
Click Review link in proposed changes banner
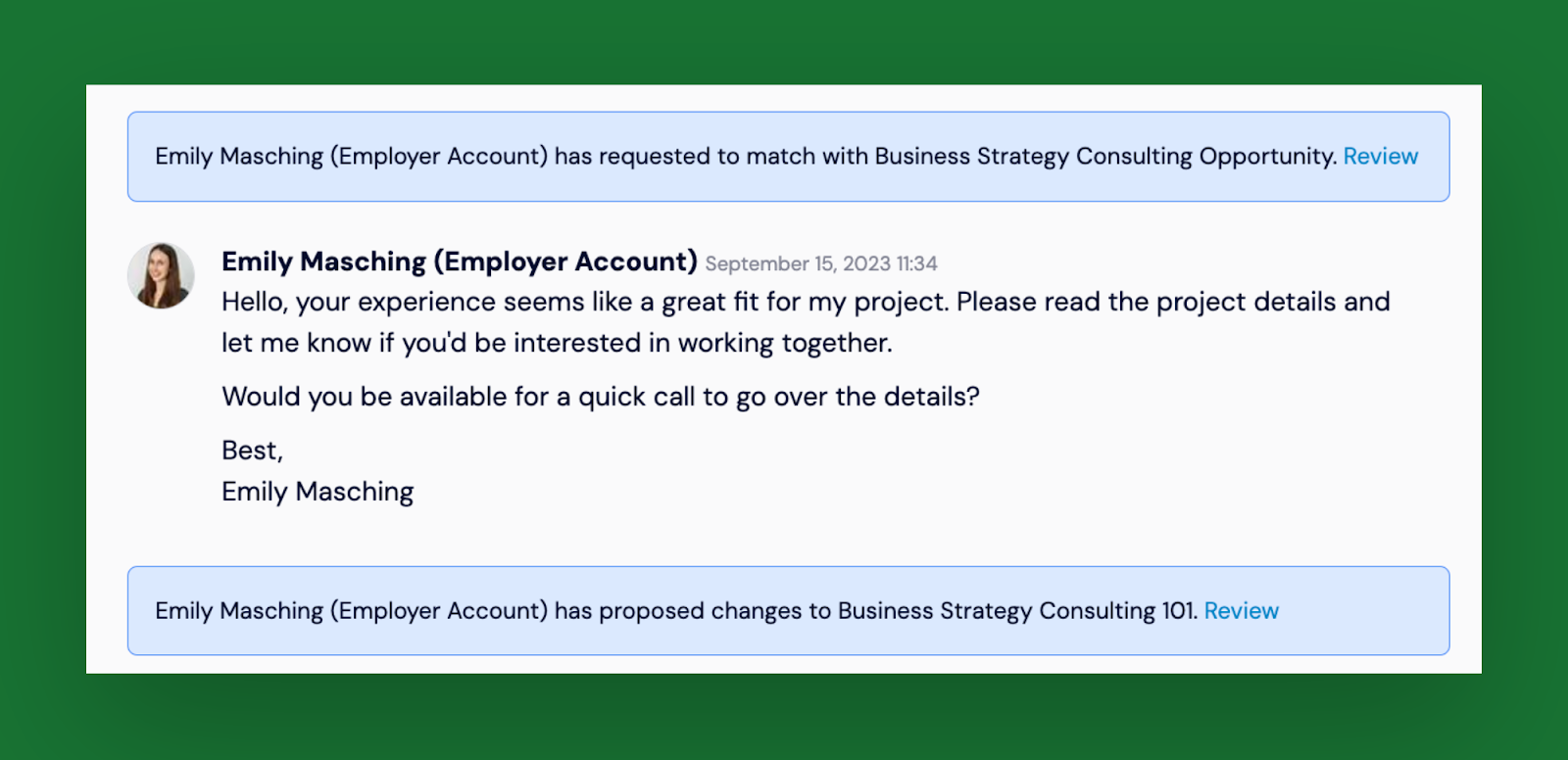[1241, 611]
